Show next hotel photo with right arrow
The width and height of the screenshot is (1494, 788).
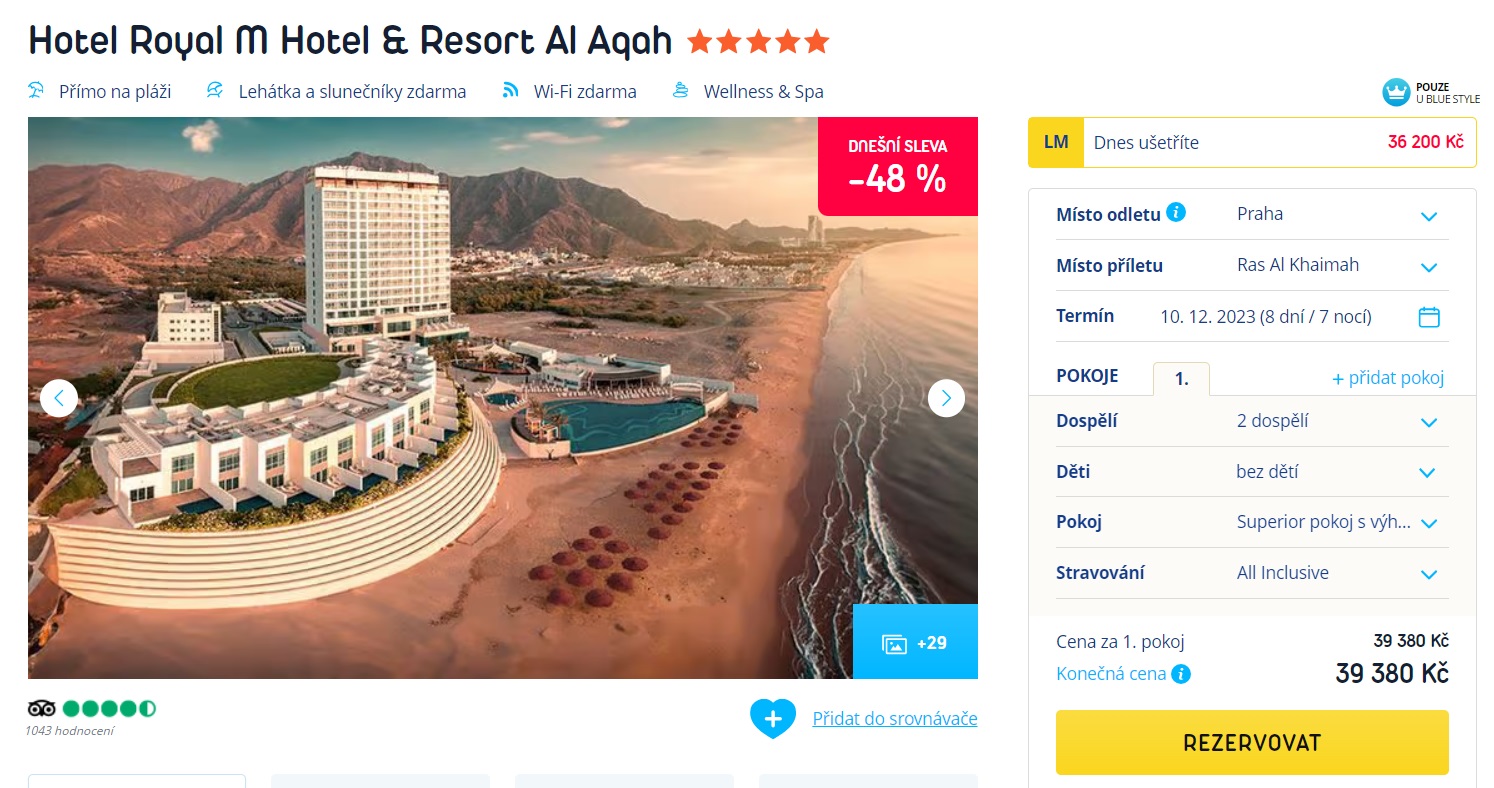point(946,398)
